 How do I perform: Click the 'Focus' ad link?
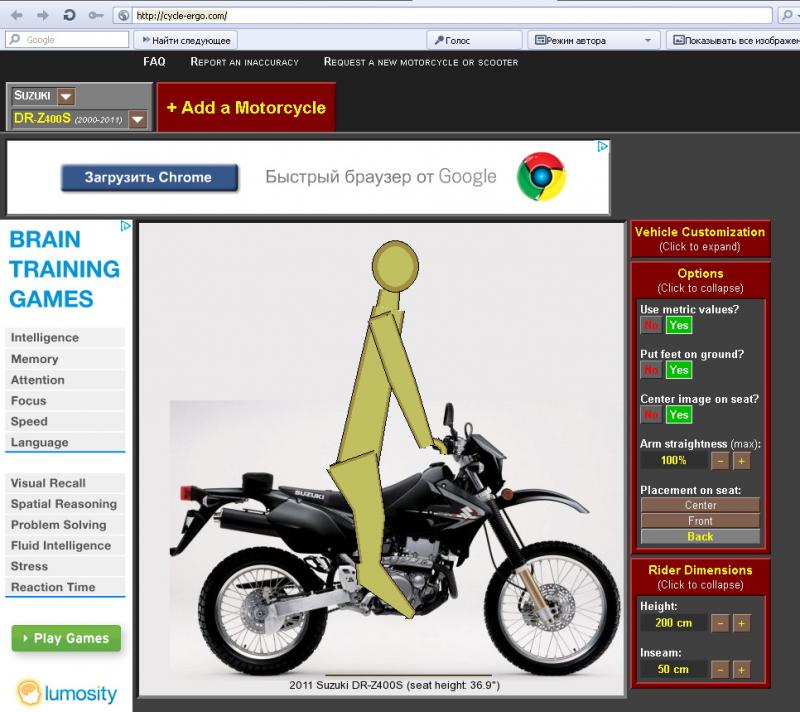(x=65, y=401)
